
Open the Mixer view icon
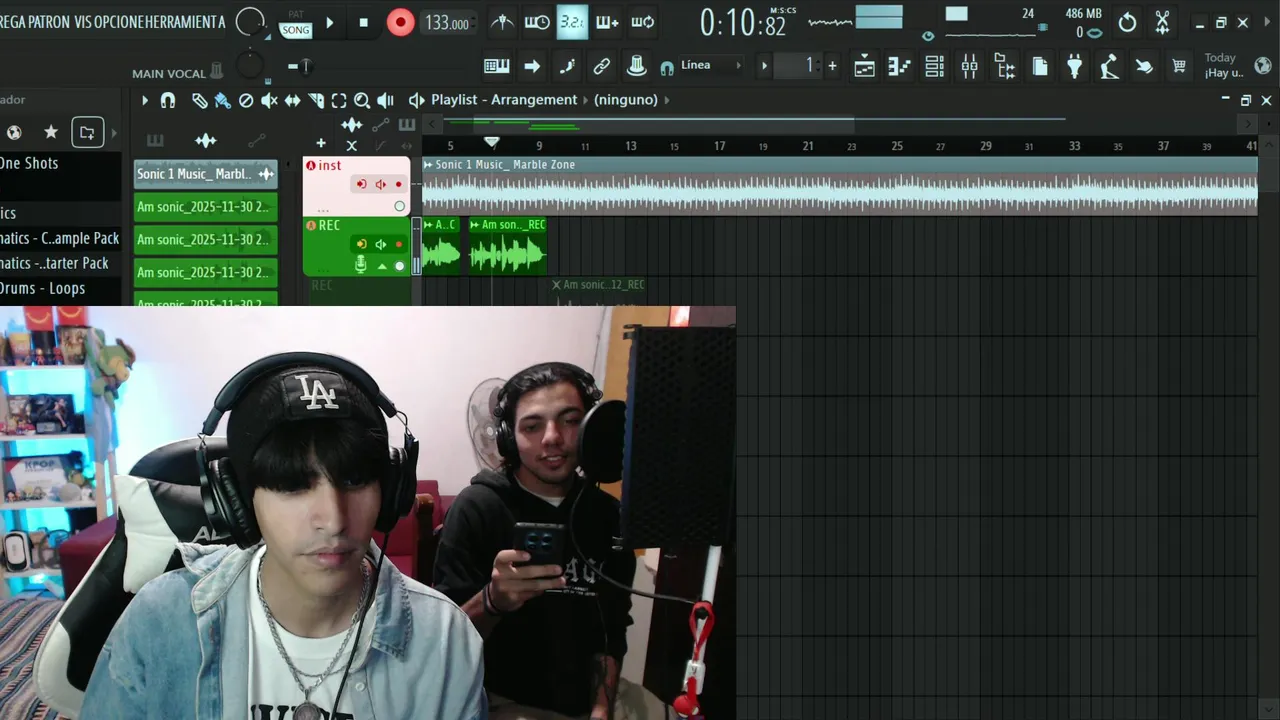click(x=969, y=66)
